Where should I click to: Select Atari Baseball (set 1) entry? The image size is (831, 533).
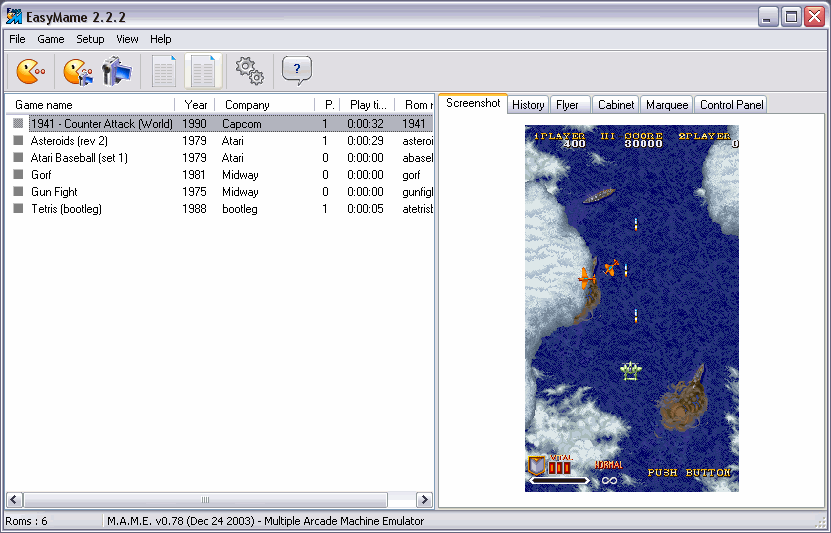coord(79,157)
